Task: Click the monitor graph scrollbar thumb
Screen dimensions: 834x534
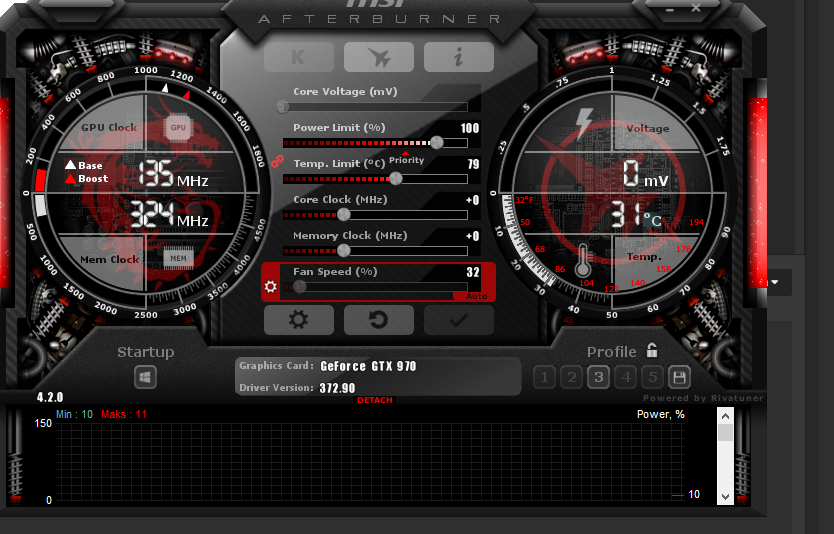Action: [x=725, y=432]
